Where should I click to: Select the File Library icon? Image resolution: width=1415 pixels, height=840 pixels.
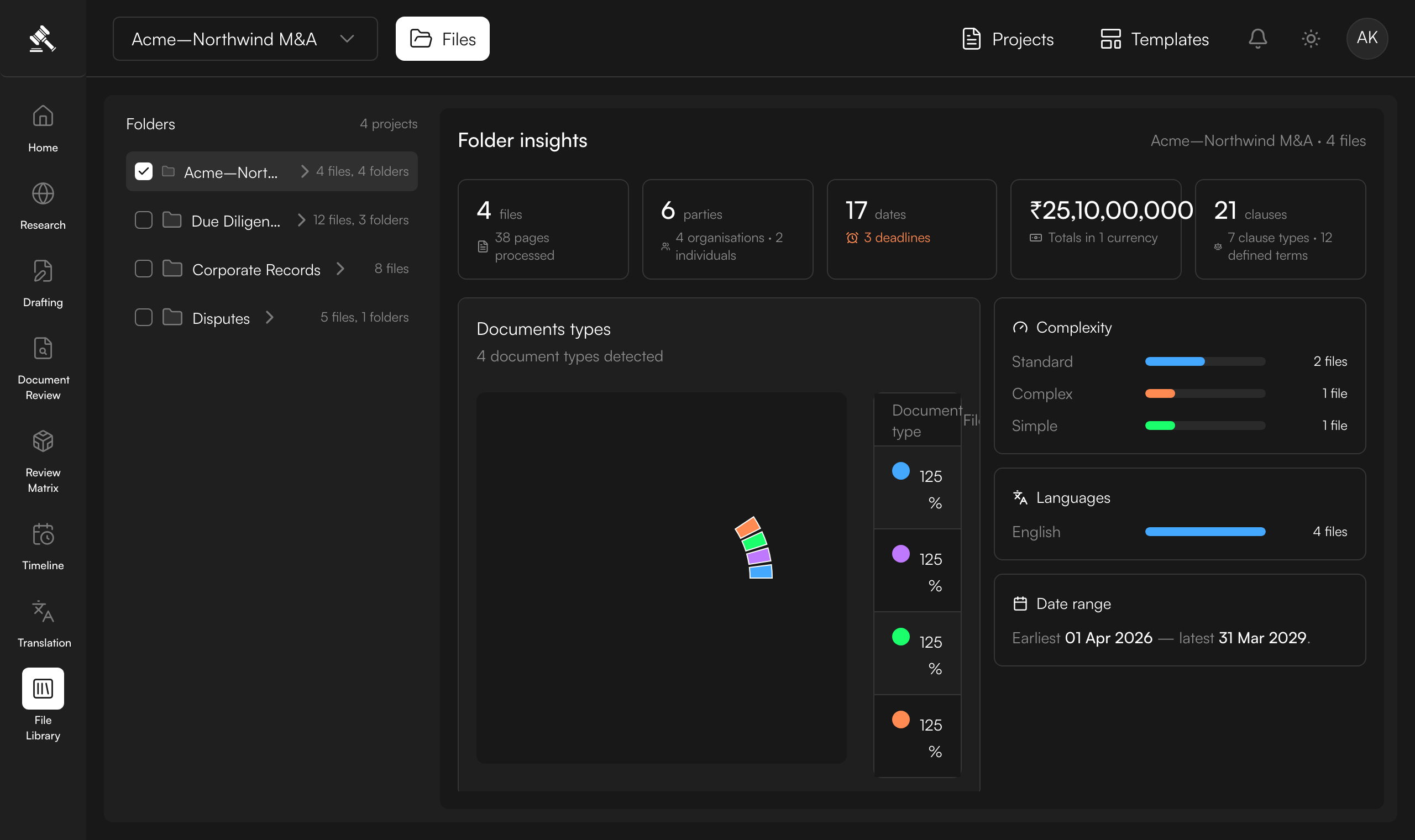[43, 688]
